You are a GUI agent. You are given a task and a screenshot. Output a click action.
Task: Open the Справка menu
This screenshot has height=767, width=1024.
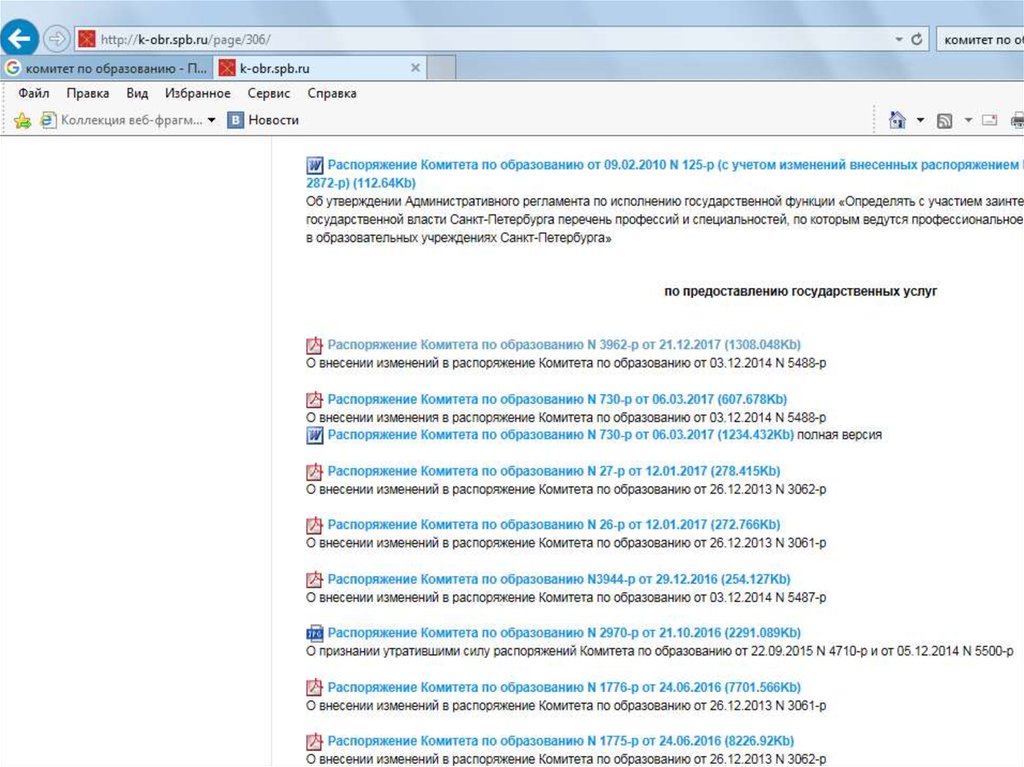[x=332, y=93]
